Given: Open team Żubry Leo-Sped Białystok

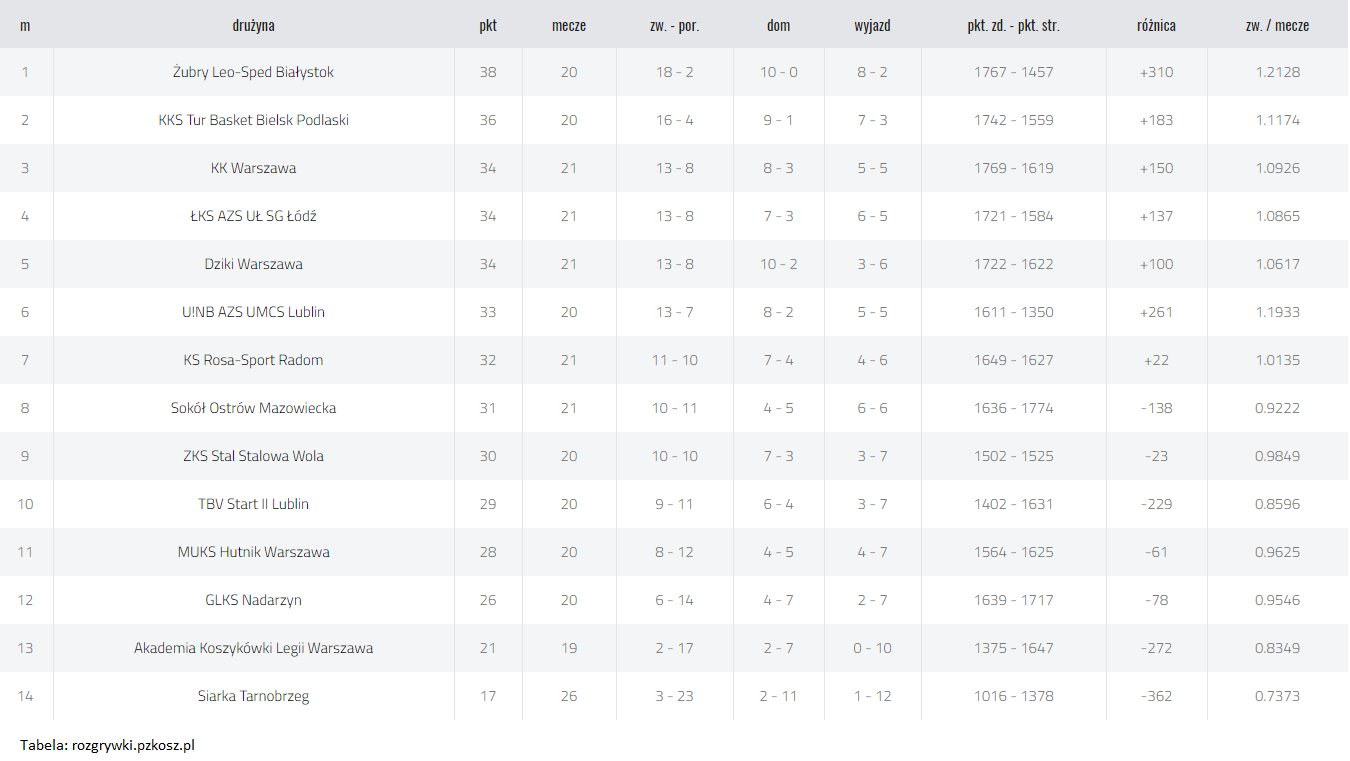Looking at the screenshot, I should point(253,72).
